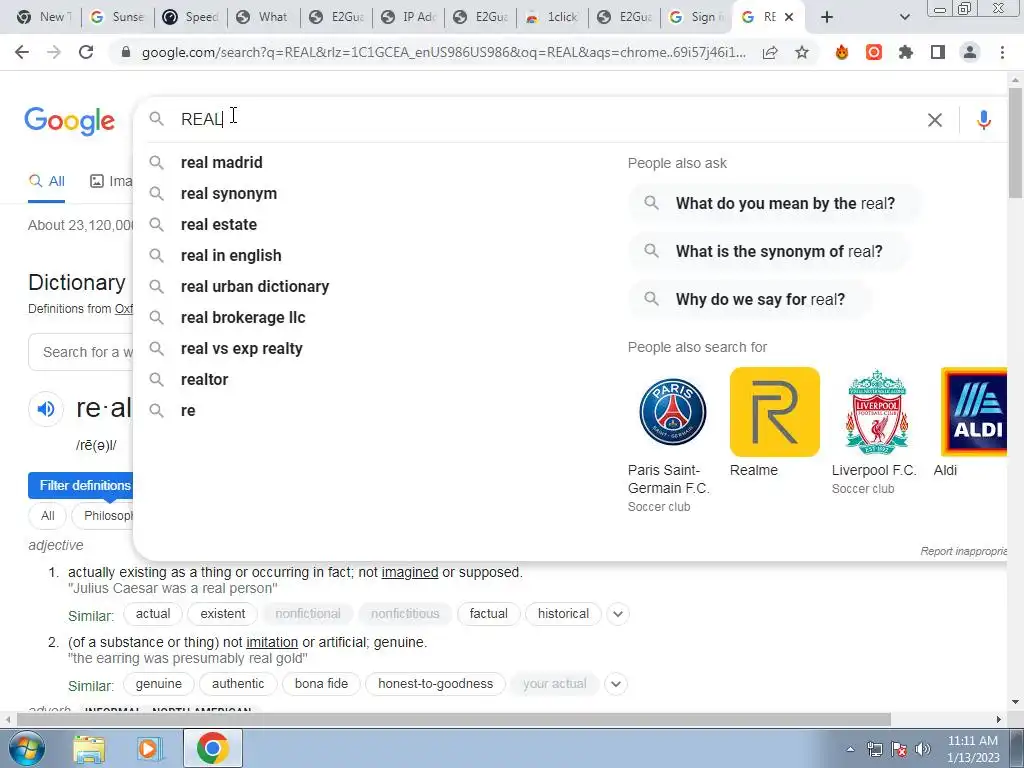Select the 'genuine' similar word chip
The image size is (1024, 768).
tap(159, 684)
